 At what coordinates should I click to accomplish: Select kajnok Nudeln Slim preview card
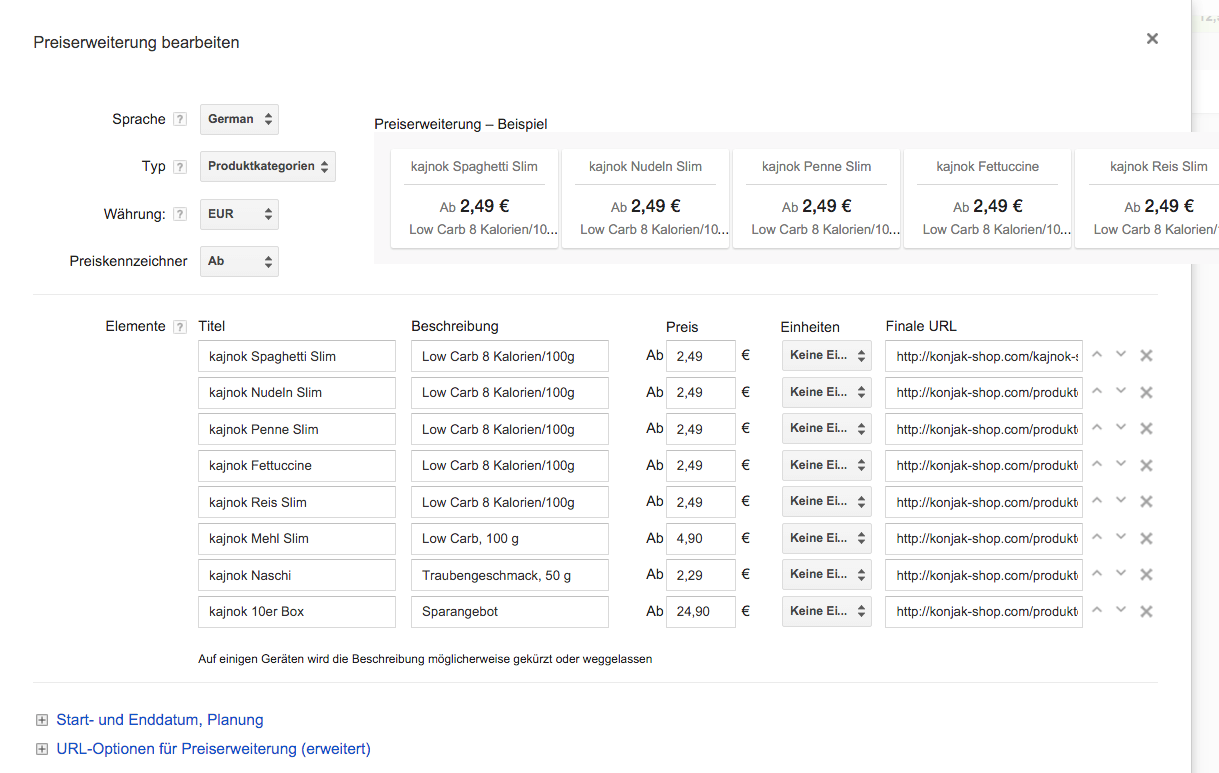click(x=645, y=199)
